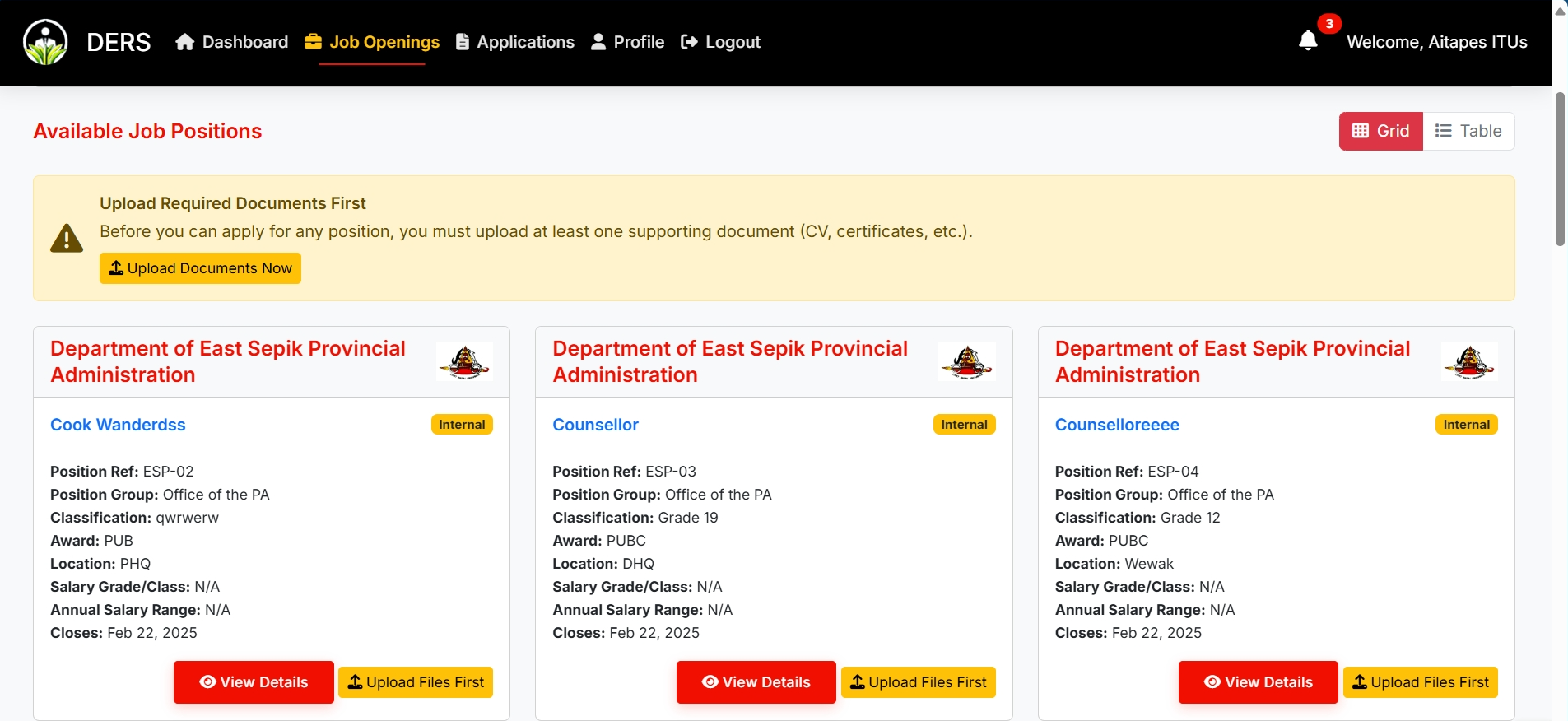Open Applications from the navbar

[x=515, y=42]
